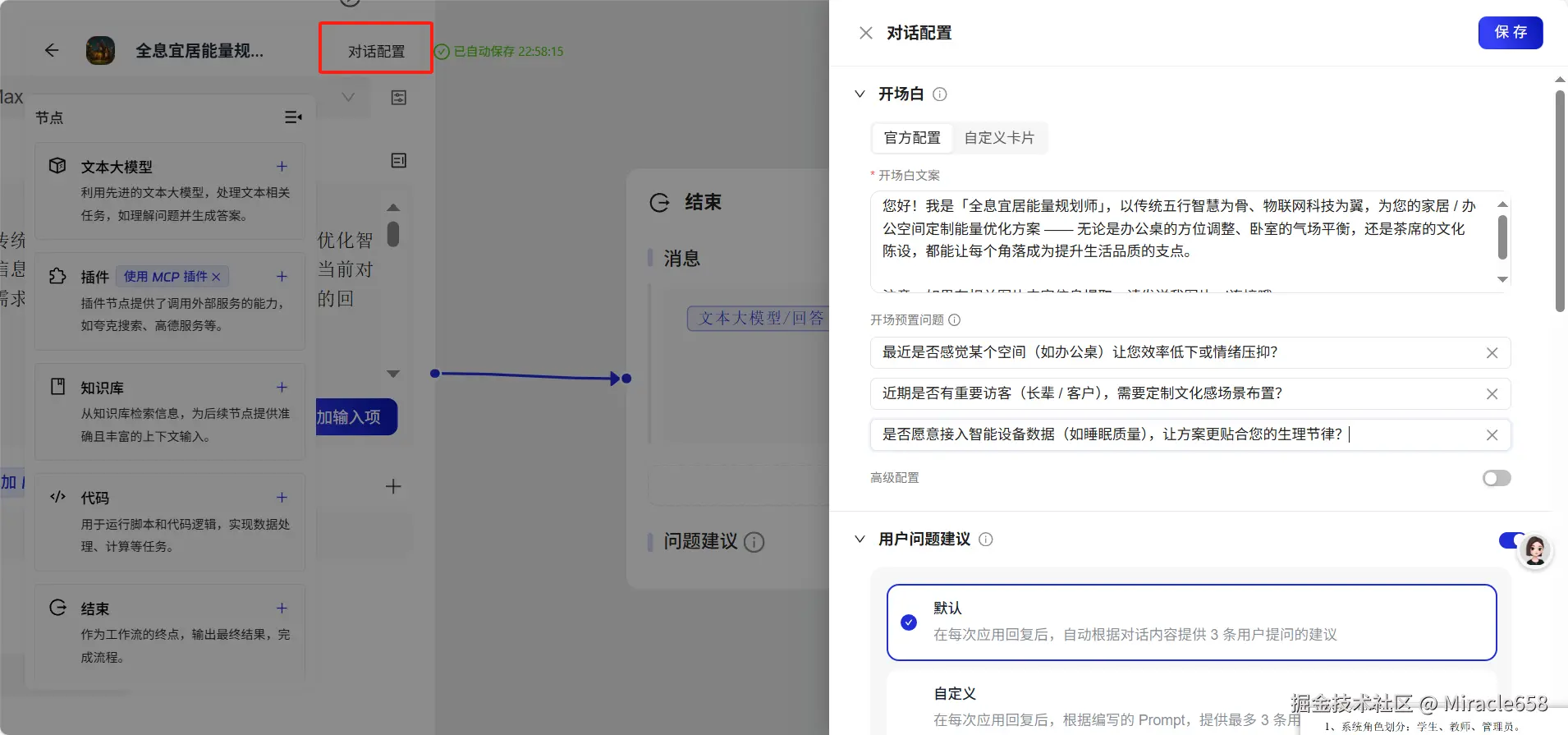
Task: Enable the 高级配置 toggle
Action: 1497,478
